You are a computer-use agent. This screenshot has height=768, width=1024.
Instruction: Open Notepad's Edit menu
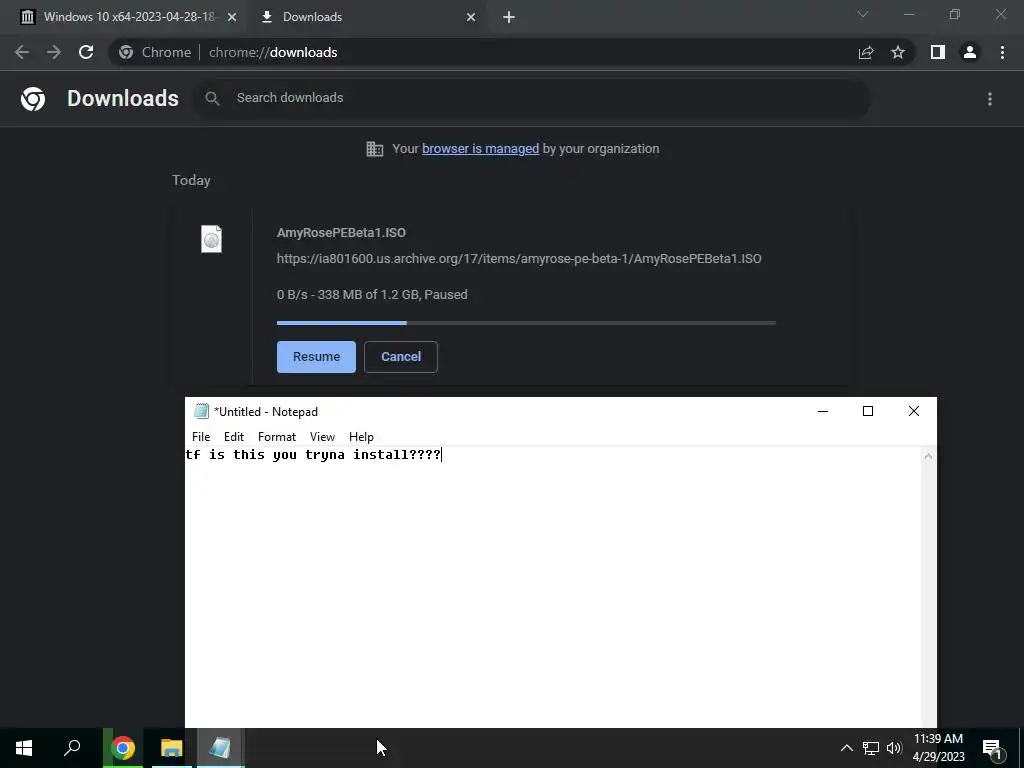pos(233,437)
